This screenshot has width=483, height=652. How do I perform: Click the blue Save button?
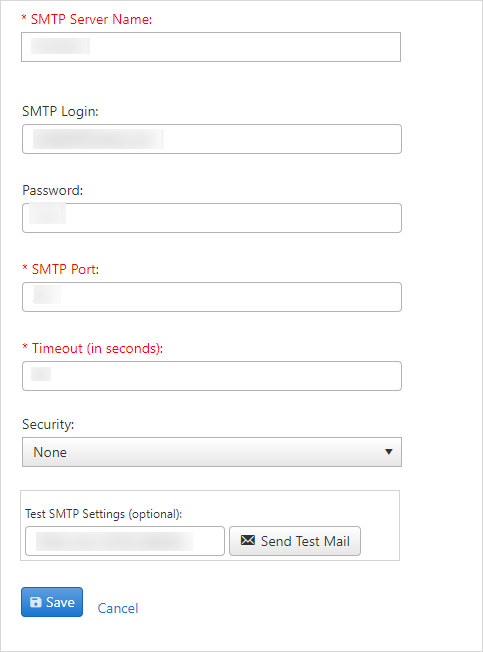[x=52, y=602]
